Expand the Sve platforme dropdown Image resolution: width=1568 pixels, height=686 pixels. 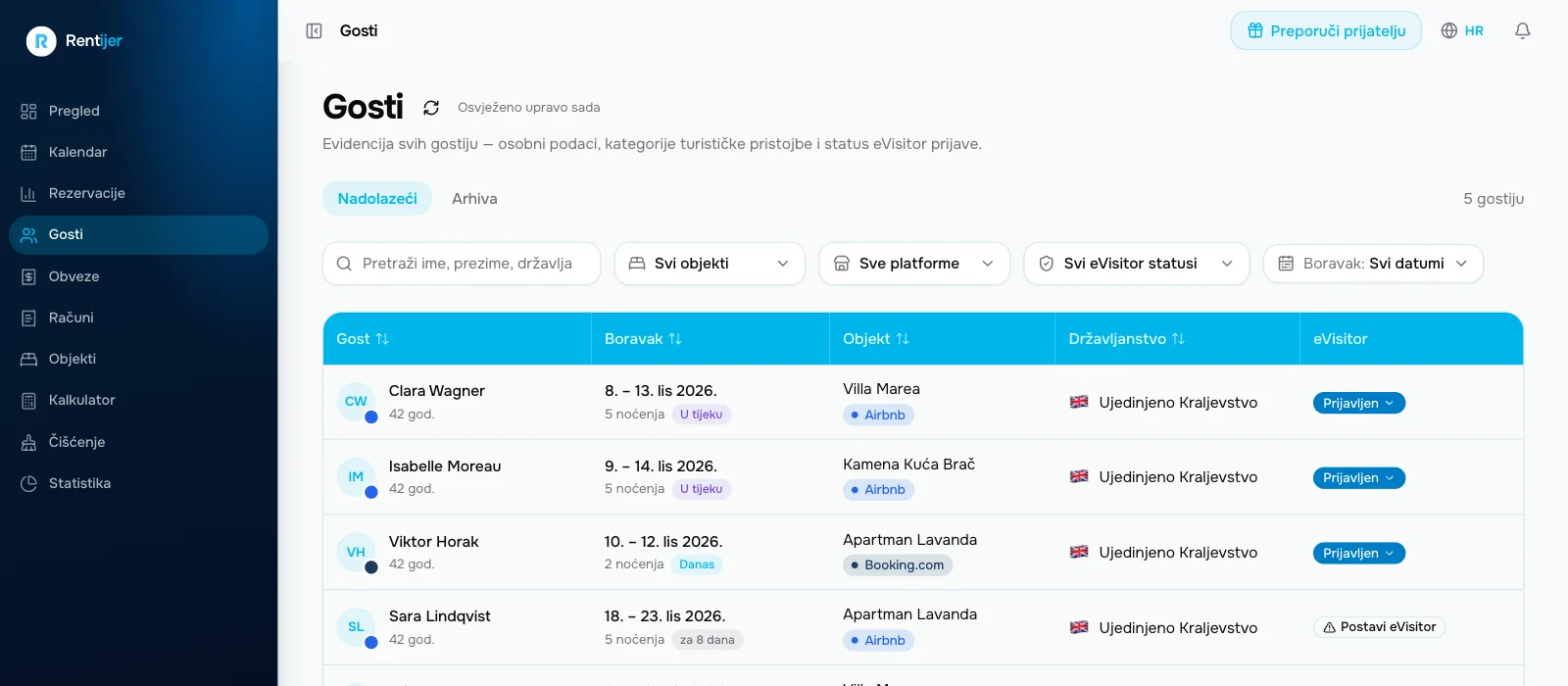[914, 264]
